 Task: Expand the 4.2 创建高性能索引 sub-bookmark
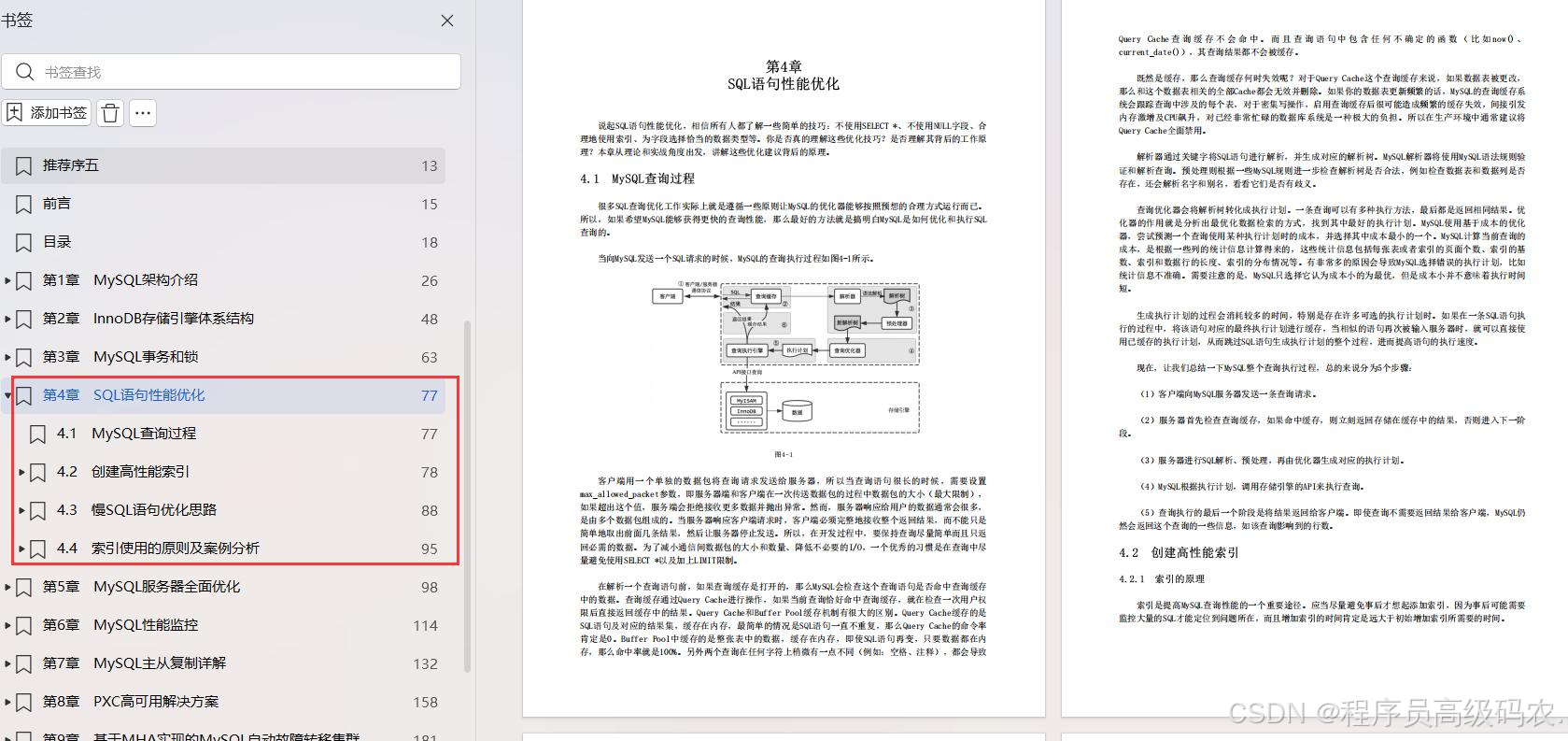[21, 472]
